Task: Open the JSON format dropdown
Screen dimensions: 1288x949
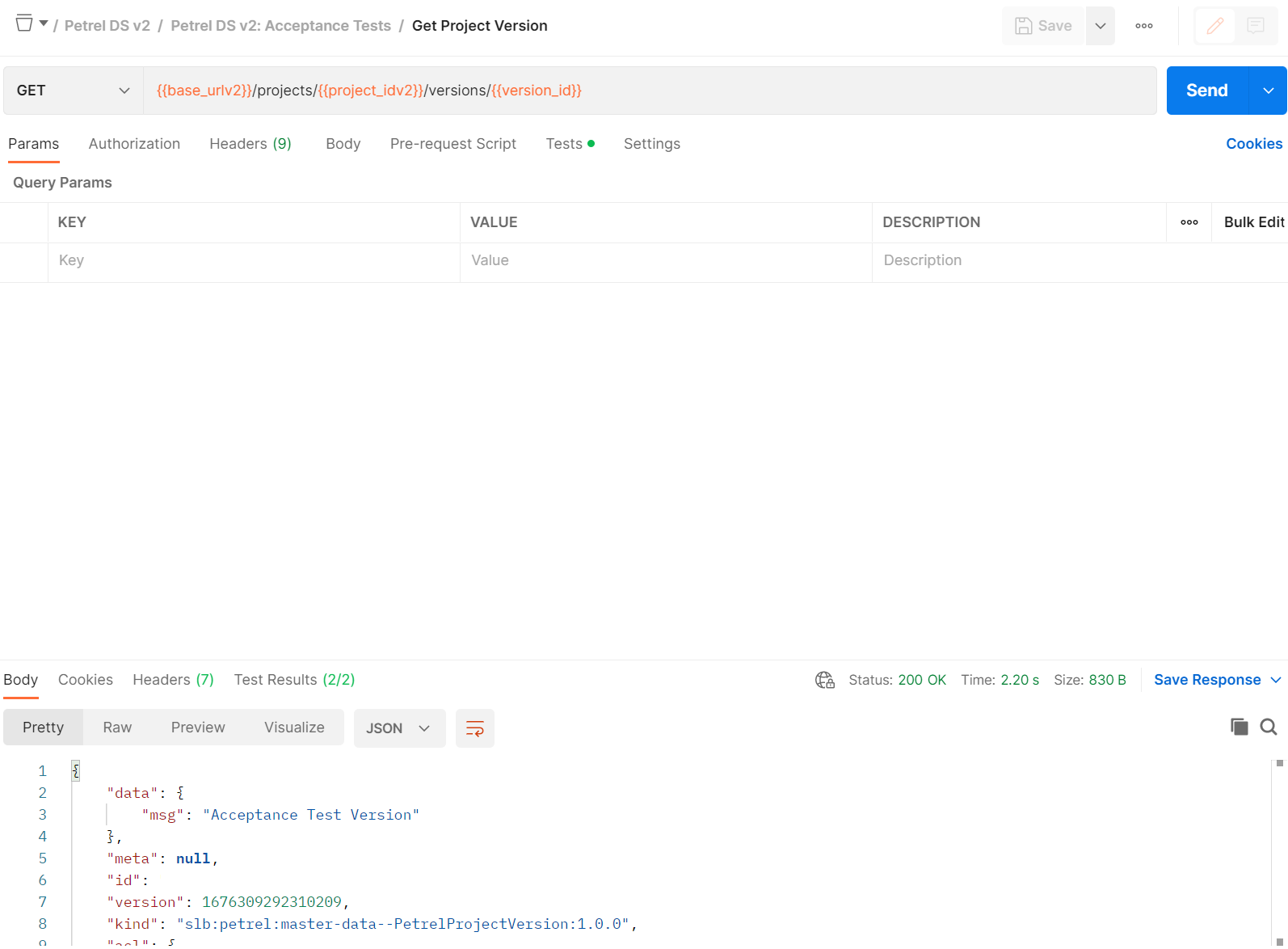Action: [x=399, y=728]
